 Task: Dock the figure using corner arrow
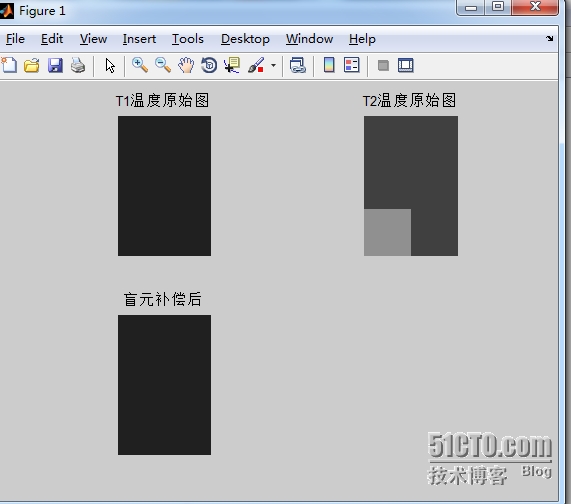pyautogui.click(x=550, y=38)
